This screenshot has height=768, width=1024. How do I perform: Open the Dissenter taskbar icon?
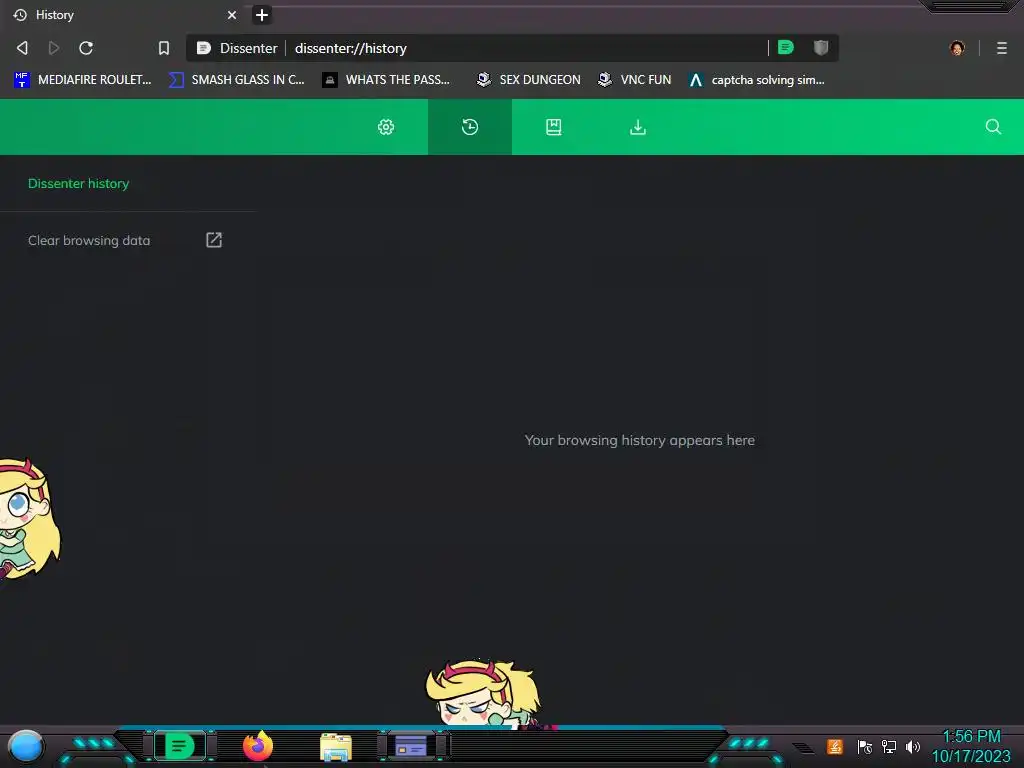click(180, 746)
